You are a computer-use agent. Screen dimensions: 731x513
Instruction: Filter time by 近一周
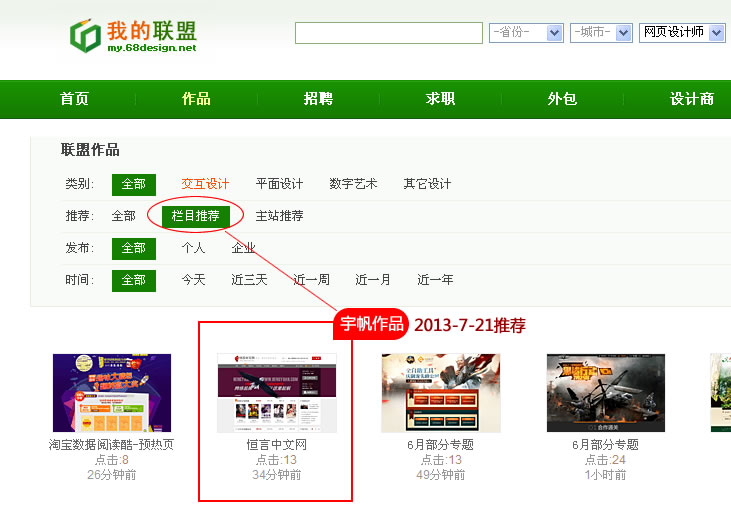(x=311, y=280)
